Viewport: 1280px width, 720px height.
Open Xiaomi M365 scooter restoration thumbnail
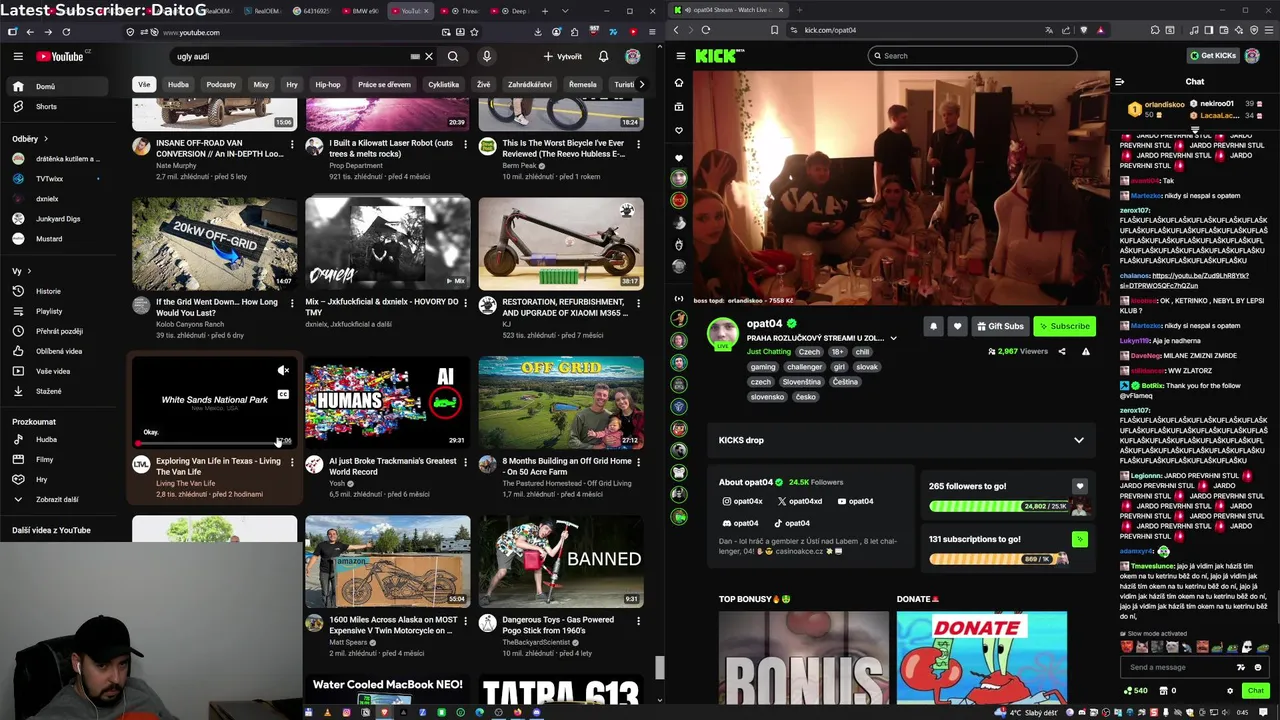561,243
